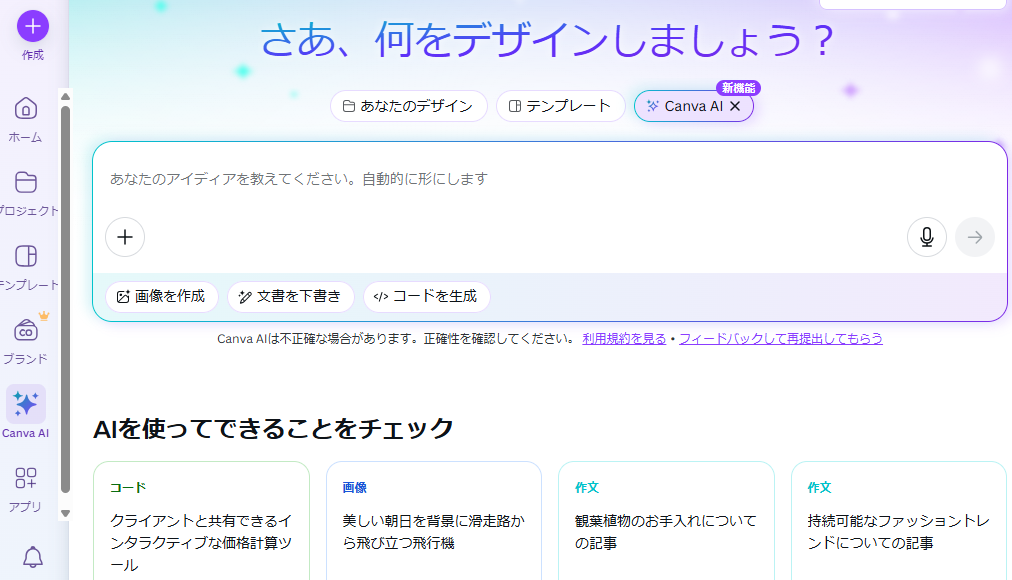Open ブランド in the sidebar
The width and height of the screenshot is (1012, 580).
point(26,341)
